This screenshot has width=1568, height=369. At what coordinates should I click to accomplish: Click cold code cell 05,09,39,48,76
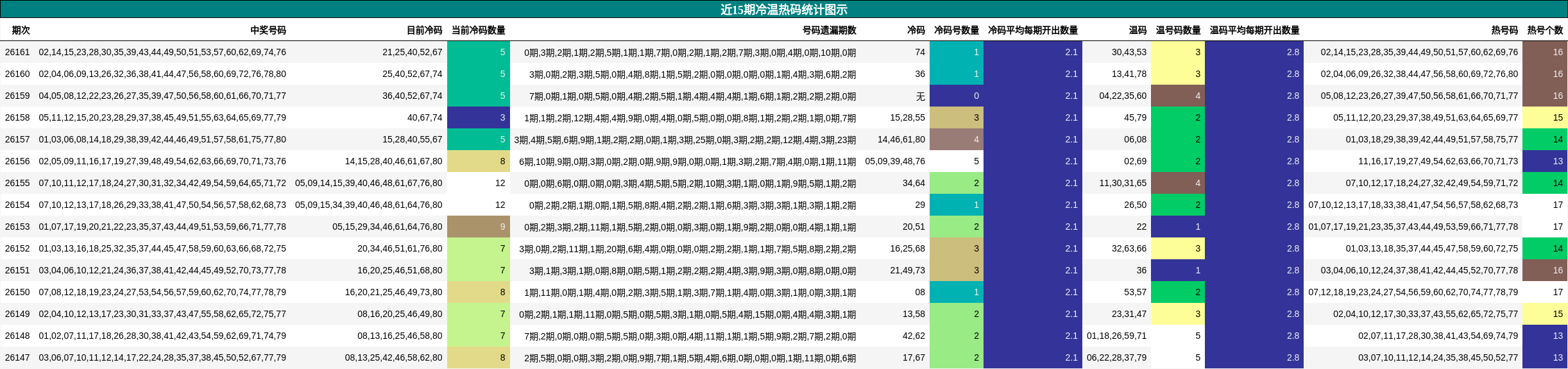(895, 161)
